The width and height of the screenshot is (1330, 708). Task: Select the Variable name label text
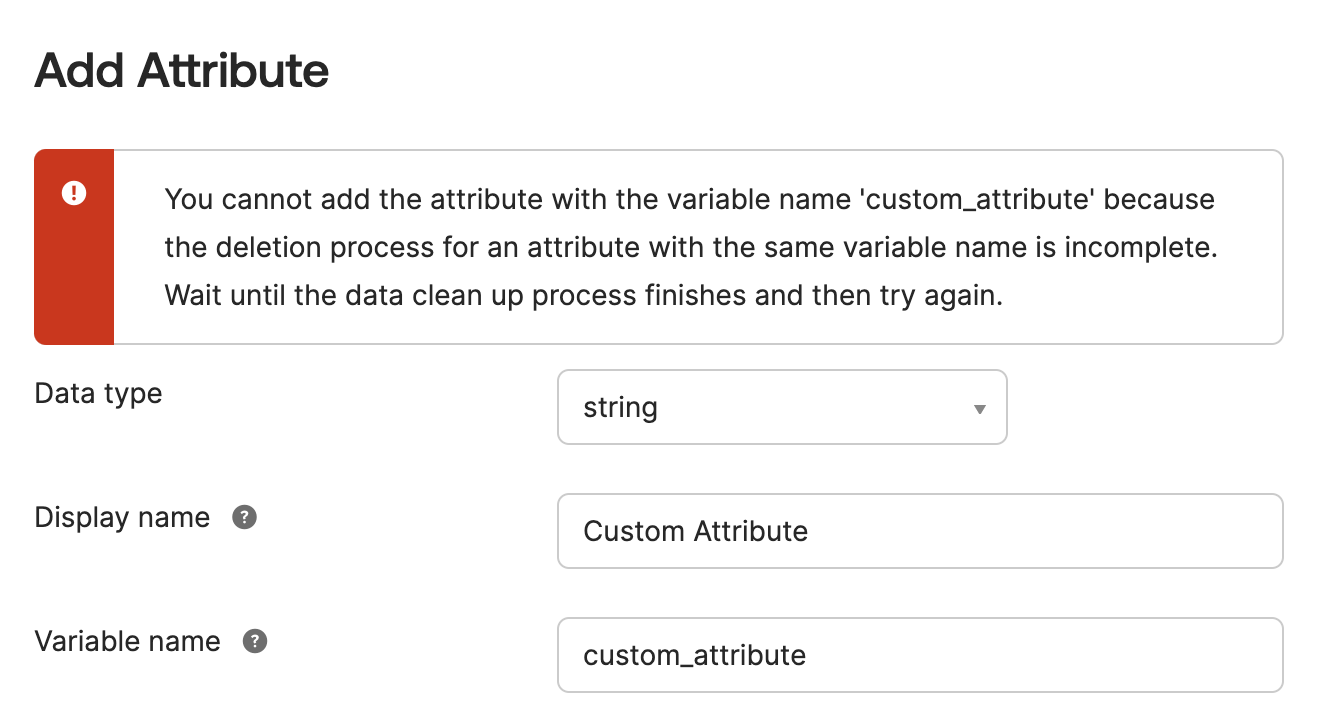127,641
